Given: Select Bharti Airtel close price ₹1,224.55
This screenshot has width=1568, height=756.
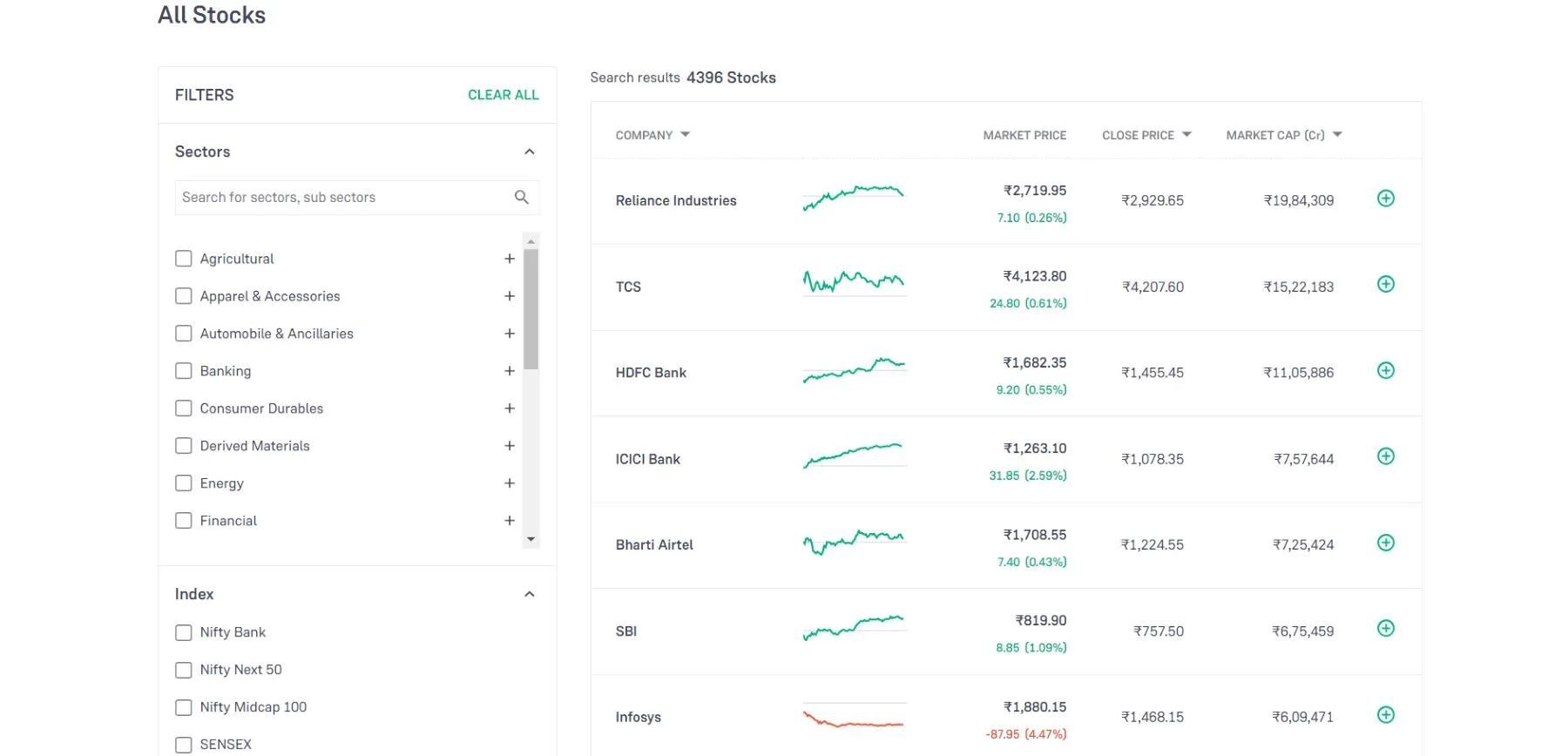Looking at the screenshot, I should tap(1152, 545).
